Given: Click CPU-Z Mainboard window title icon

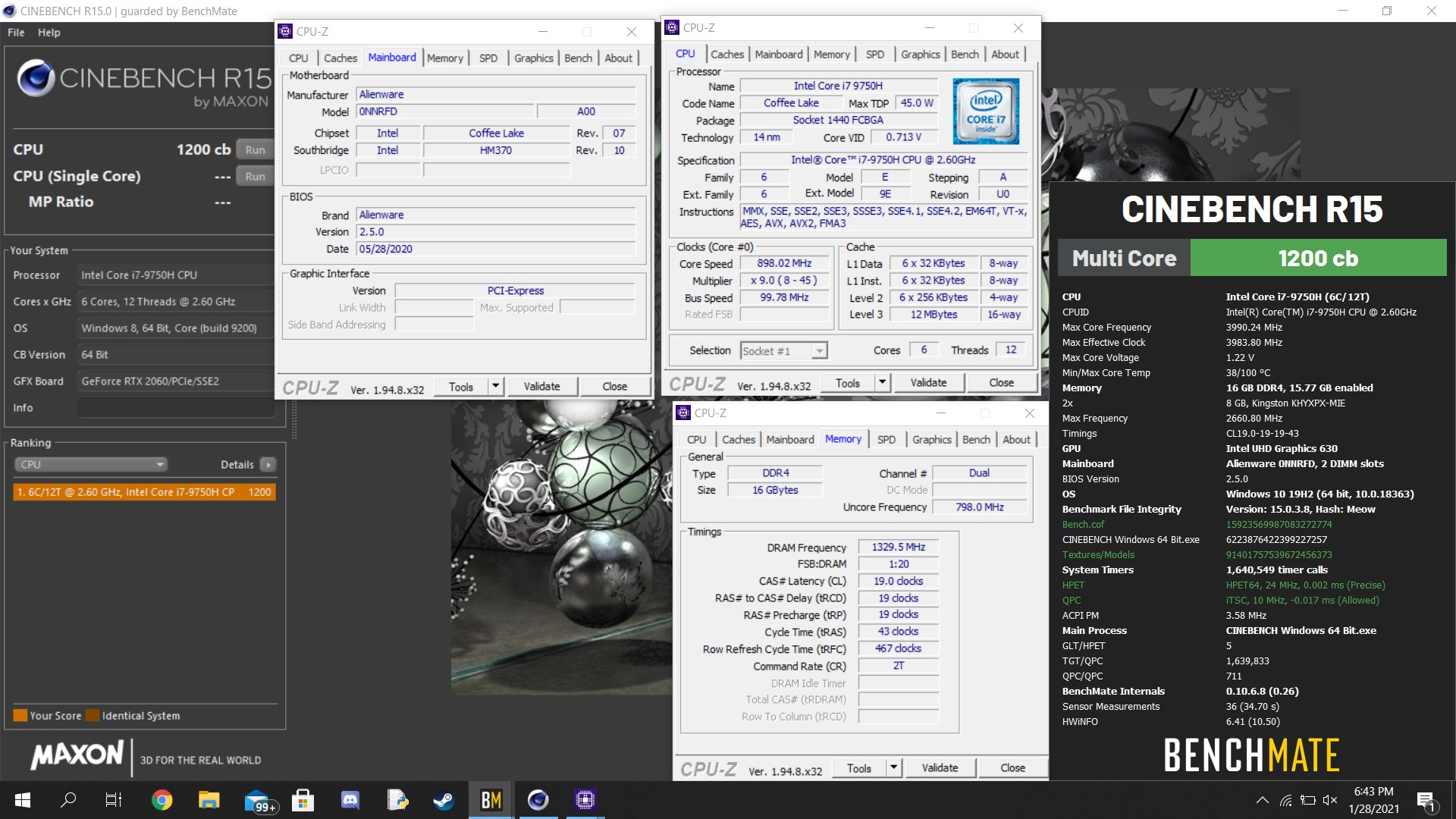Looking at the screenshot, I should tap(285, 31).
